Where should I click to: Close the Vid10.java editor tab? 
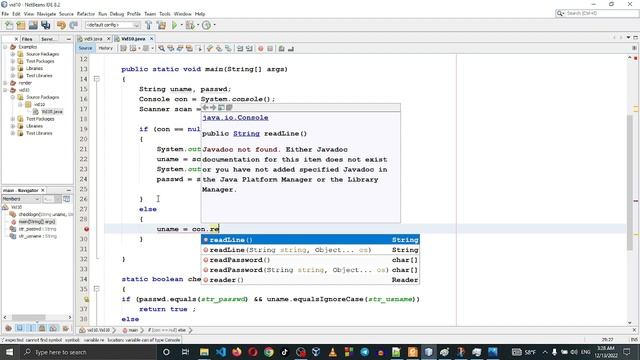coord(151,39)
